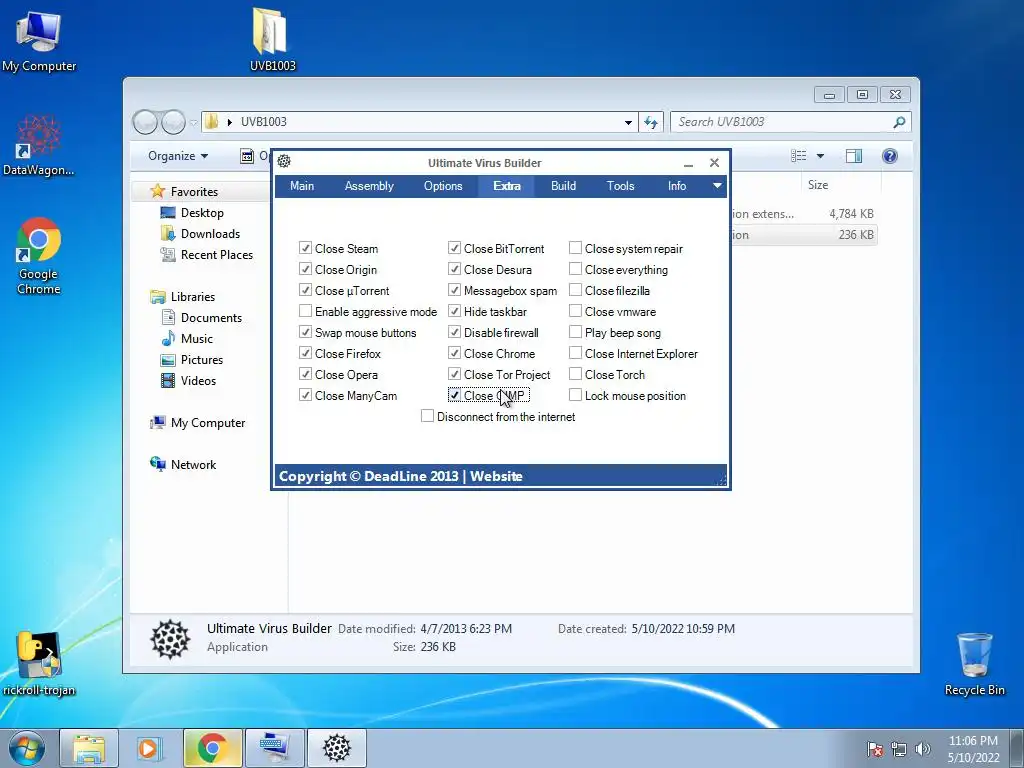Open My Computer desktop icon
The width and height of the screenshot is (1024, 768).
[x=39, y=41]
